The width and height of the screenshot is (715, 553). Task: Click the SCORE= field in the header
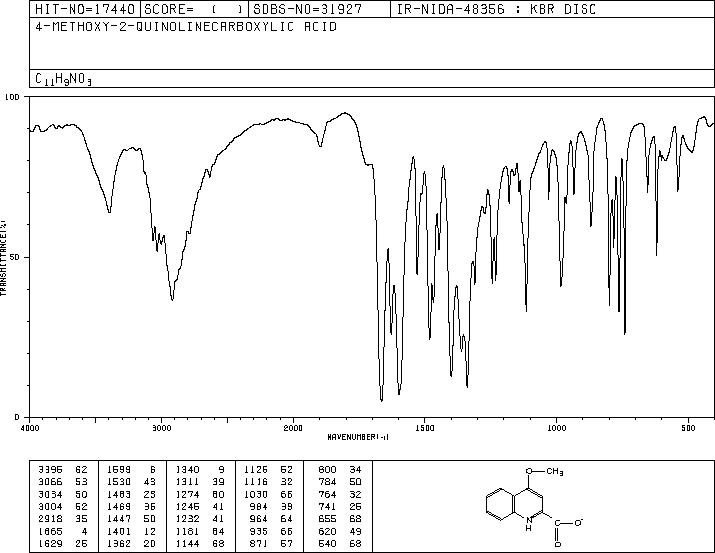tap(194, 9)
